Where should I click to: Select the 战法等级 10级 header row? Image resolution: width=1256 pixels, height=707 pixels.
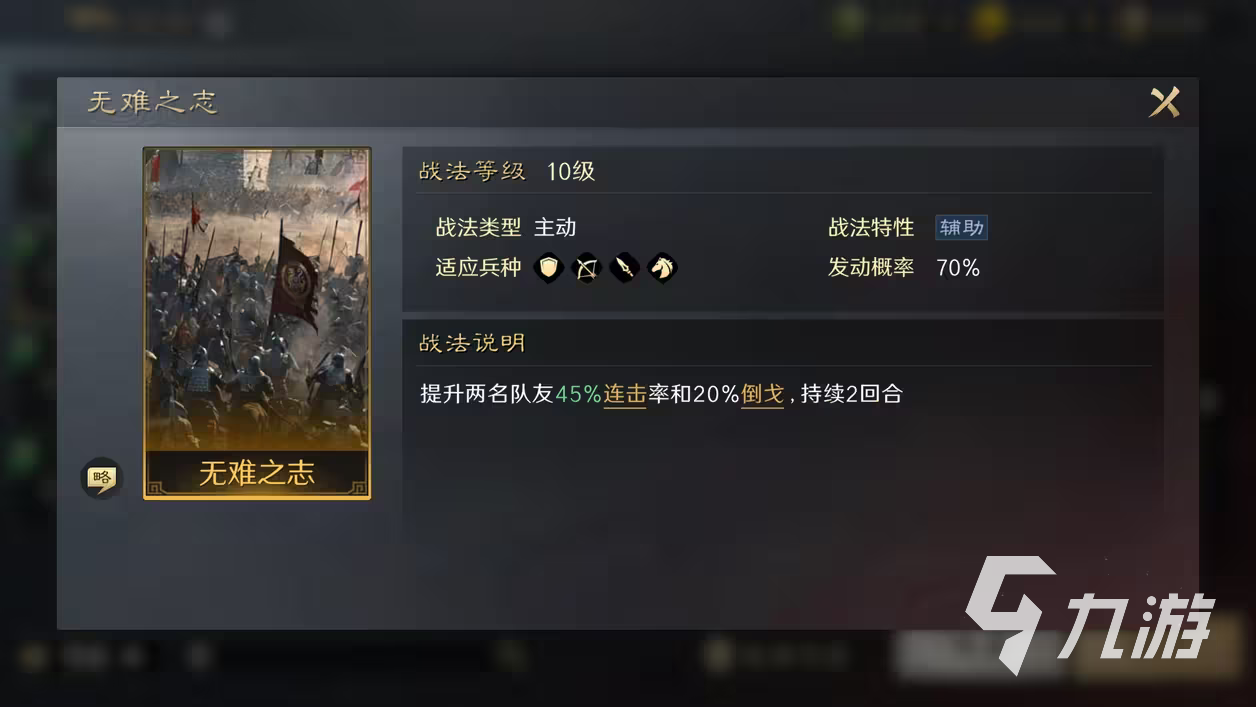click(x=783, y=171)
